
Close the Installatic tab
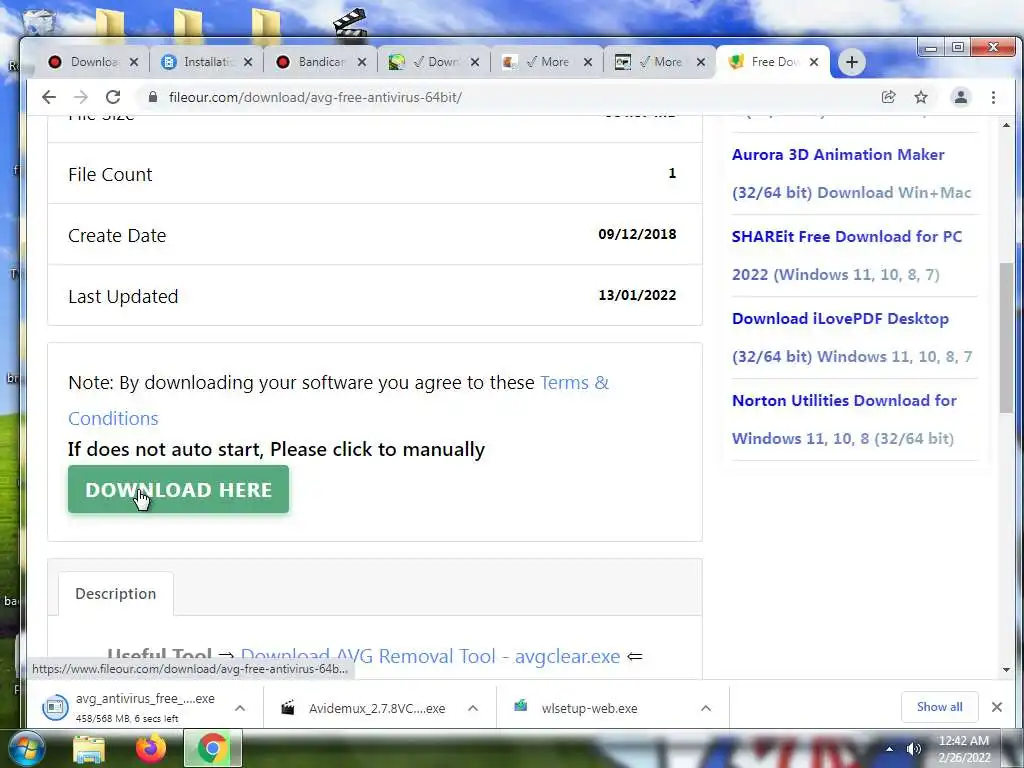(x=248, y=62)
